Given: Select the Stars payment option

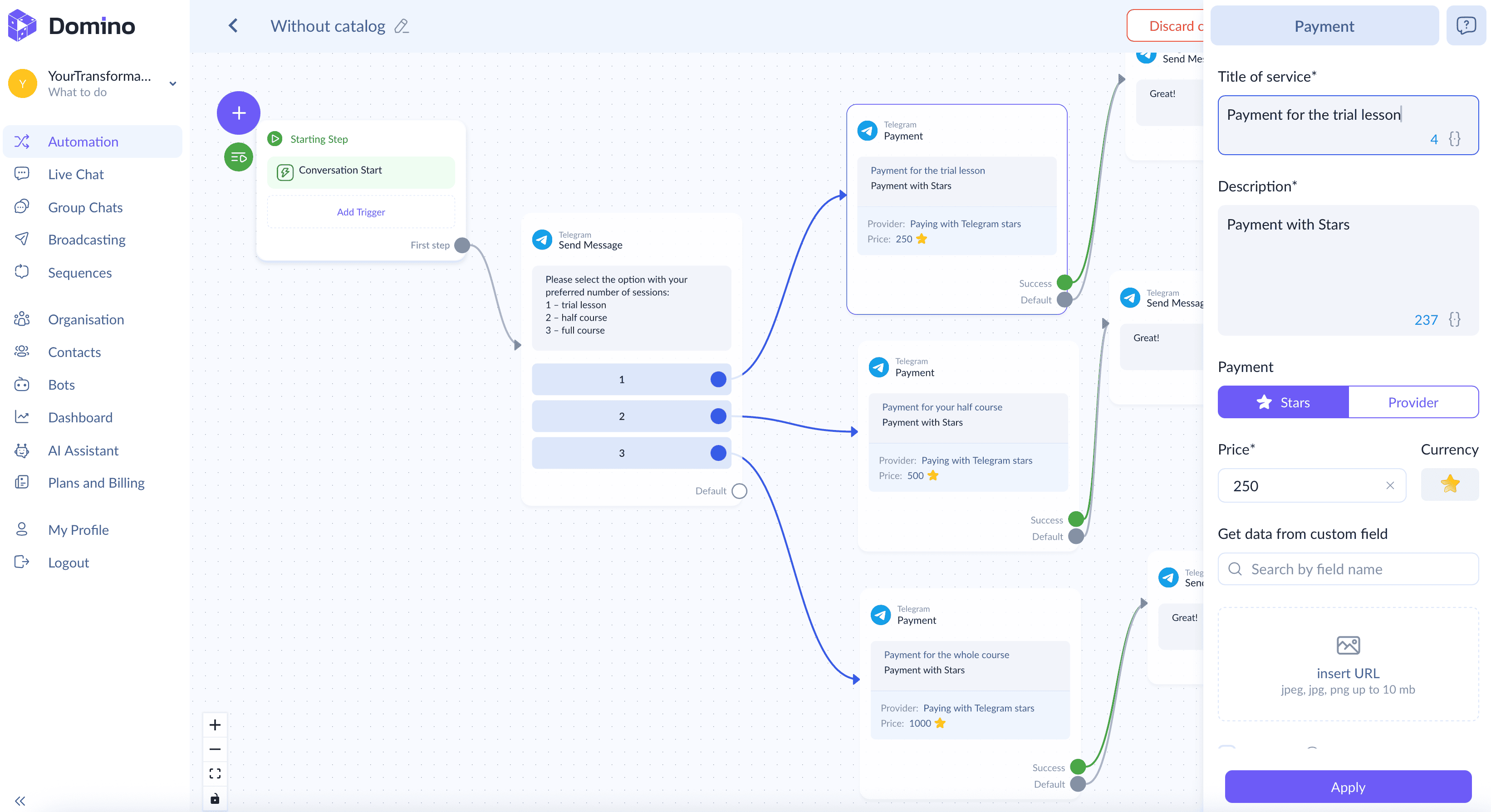Looking at the screenshot, I should pyautogui.click(x=1283, y=402).
